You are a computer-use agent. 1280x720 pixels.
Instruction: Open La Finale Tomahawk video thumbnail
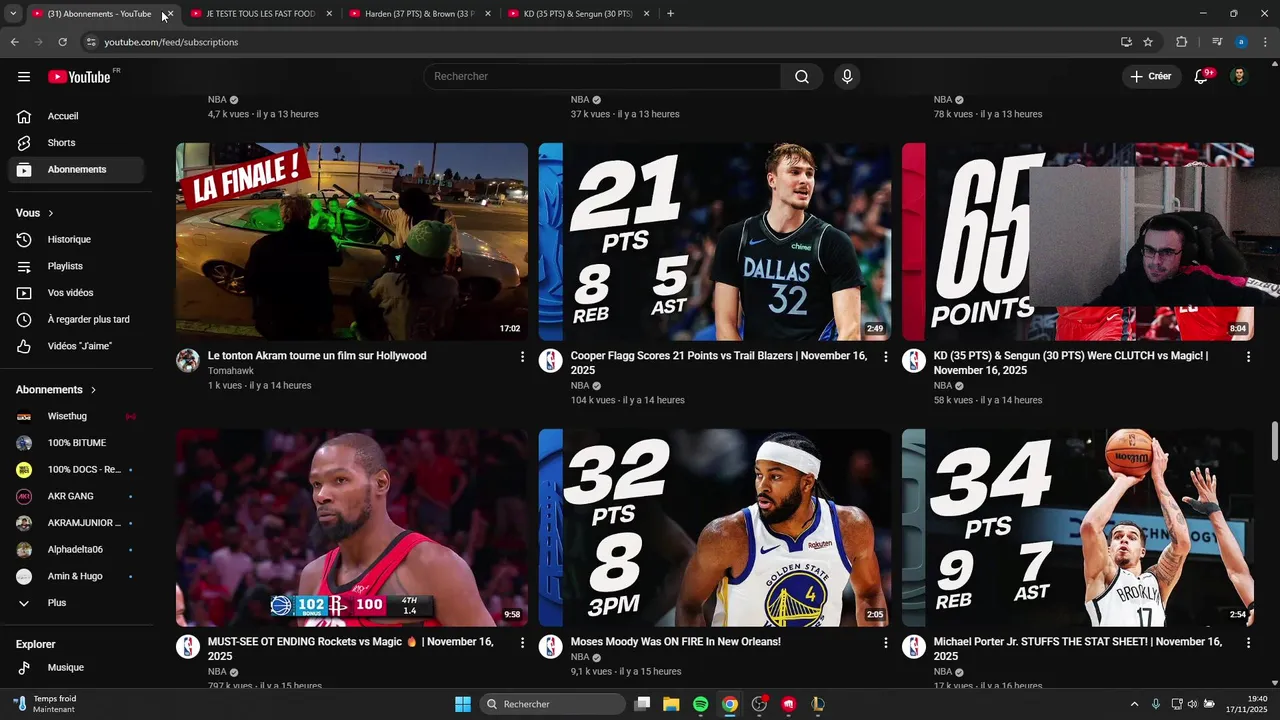[352, 241]
